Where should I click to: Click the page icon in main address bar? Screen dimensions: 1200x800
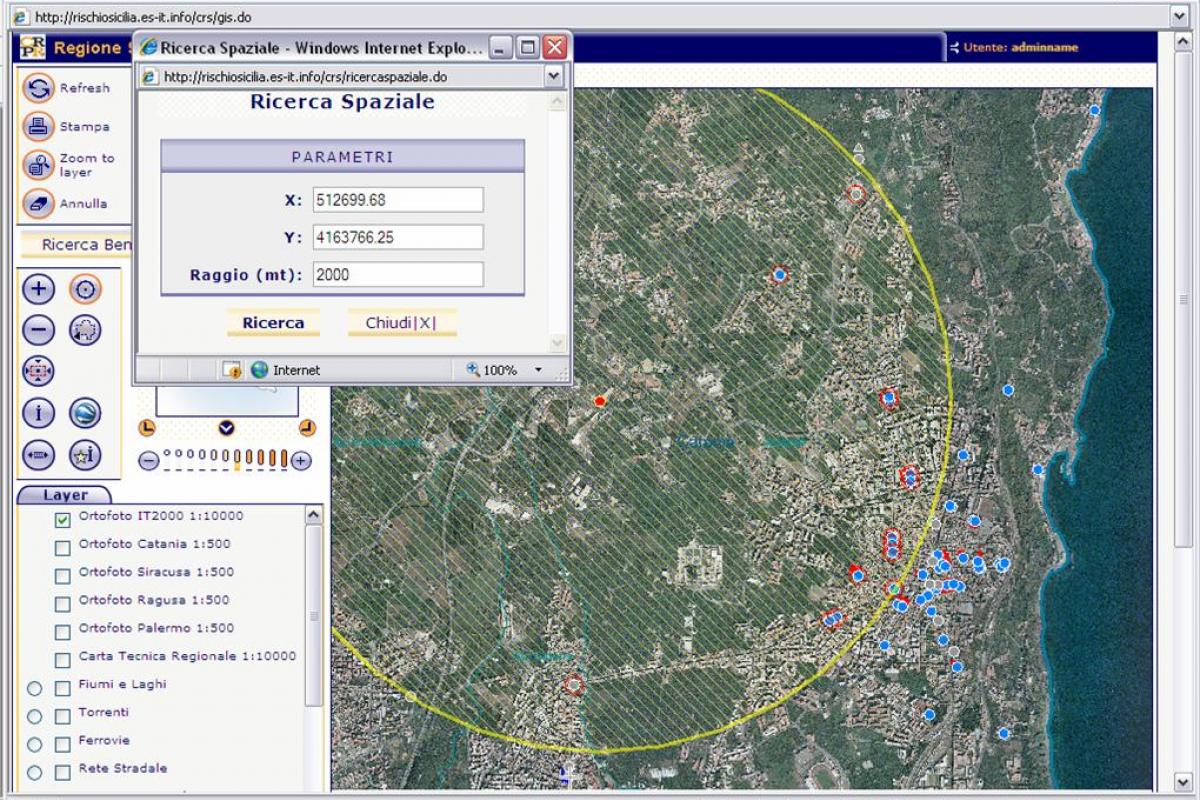[20, 17]
